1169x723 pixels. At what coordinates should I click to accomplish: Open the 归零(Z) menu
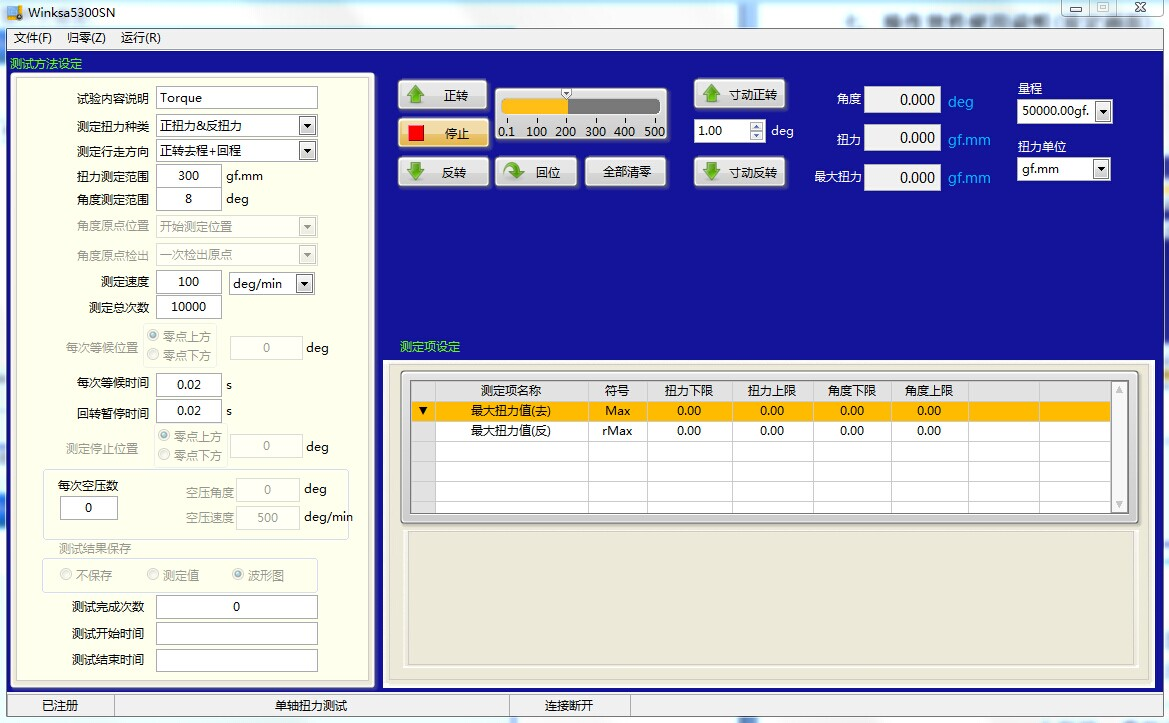click(86, 38)
